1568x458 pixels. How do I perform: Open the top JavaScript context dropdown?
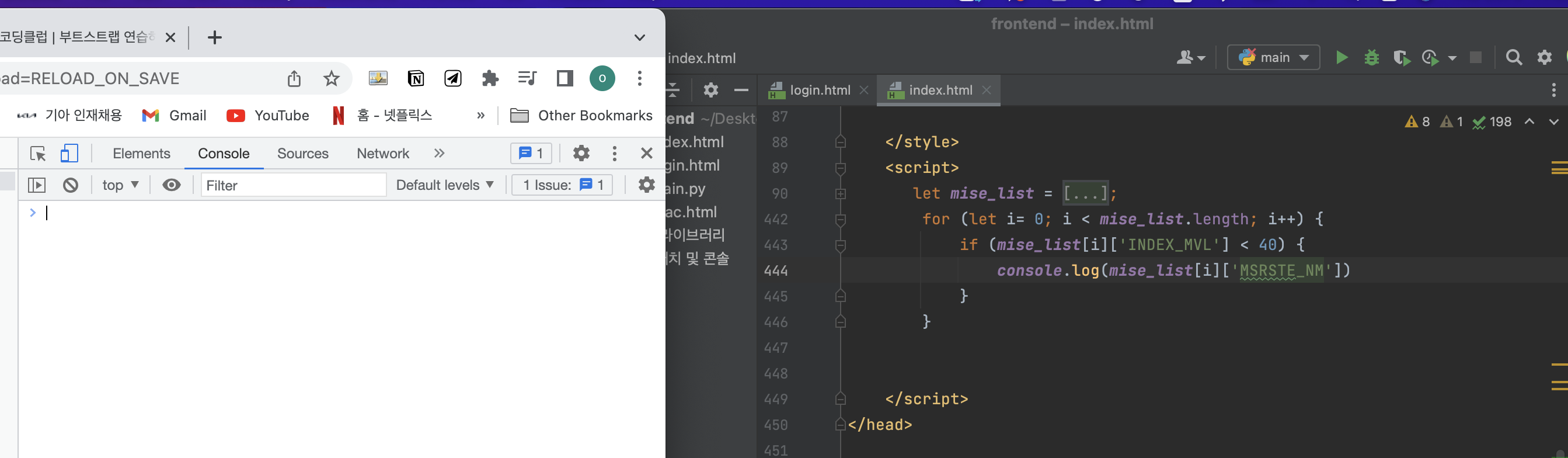coord(120,185)
